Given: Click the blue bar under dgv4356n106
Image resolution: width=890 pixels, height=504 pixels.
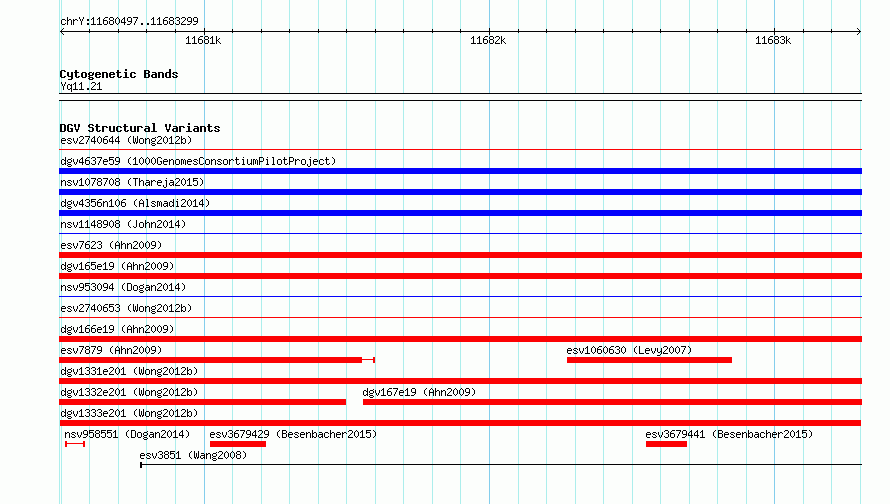Looking at the screenshot, I should point(460,213).
